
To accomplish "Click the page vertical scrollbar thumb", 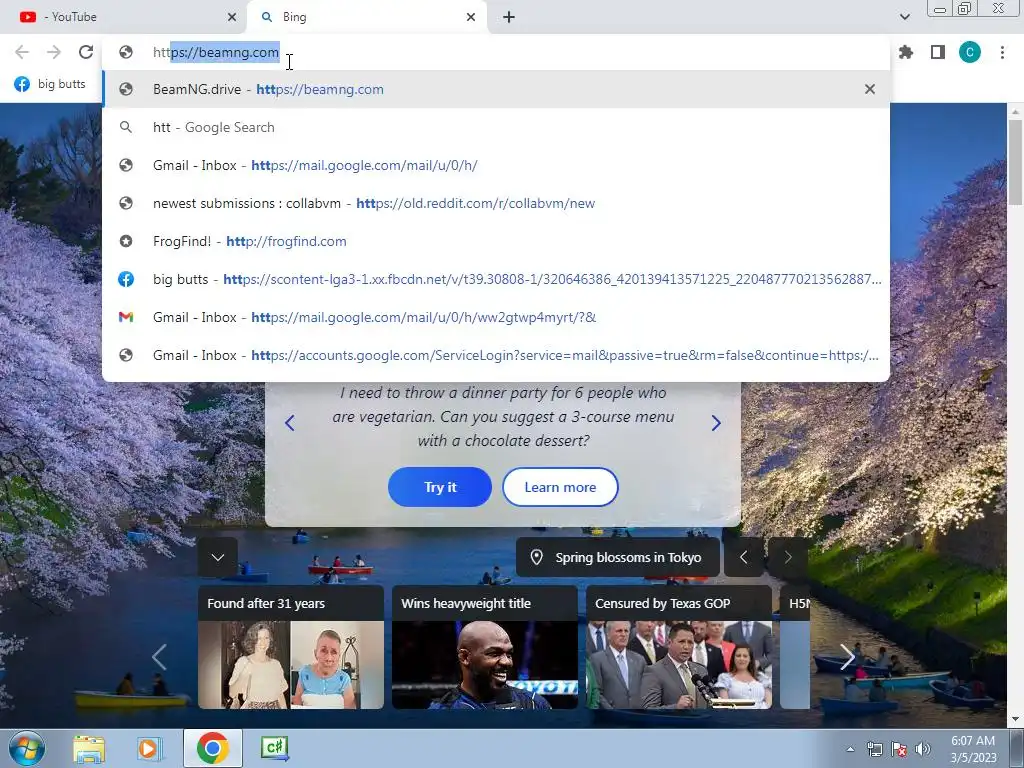I will pyautogui.click(x=1015, y=161).
